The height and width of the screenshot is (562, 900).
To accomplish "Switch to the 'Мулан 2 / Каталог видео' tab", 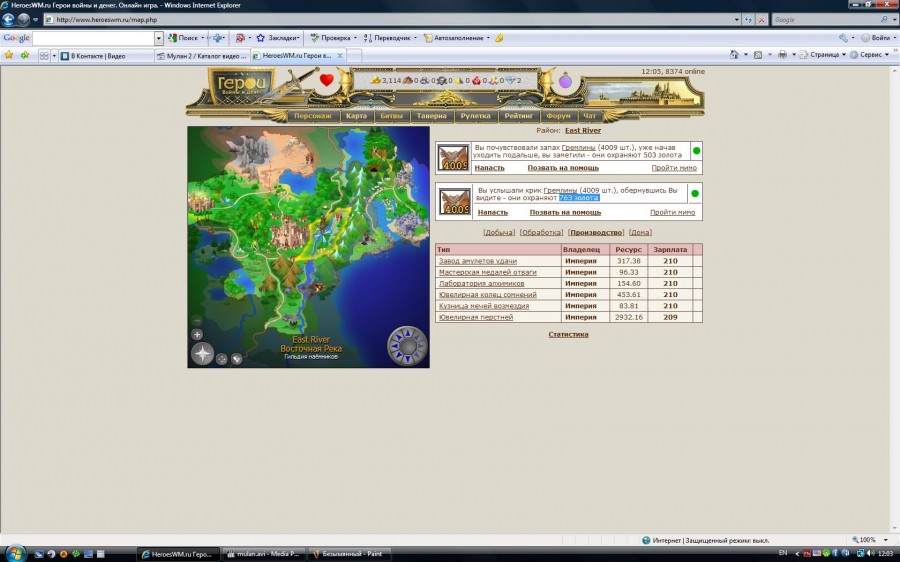I will [x=202, y=56].
